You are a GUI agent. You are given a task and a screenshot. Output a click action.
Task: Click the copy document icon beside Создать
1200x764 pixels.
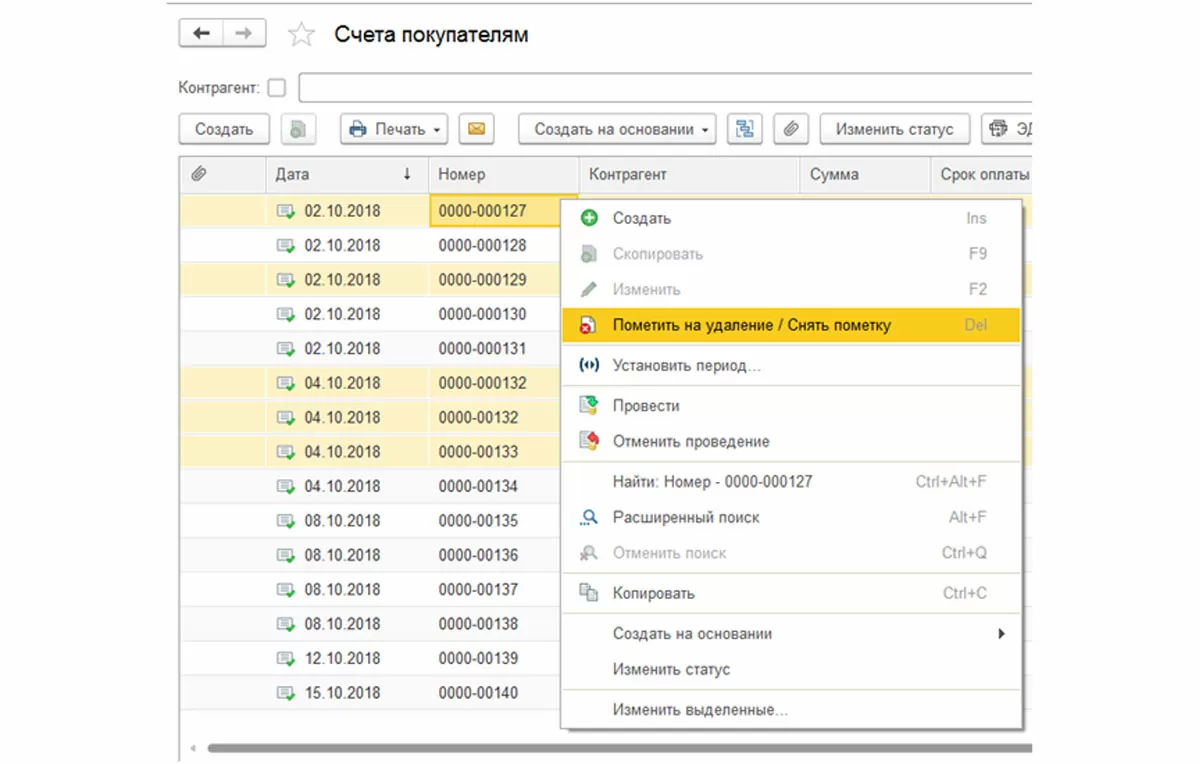(x=298, y=129)
